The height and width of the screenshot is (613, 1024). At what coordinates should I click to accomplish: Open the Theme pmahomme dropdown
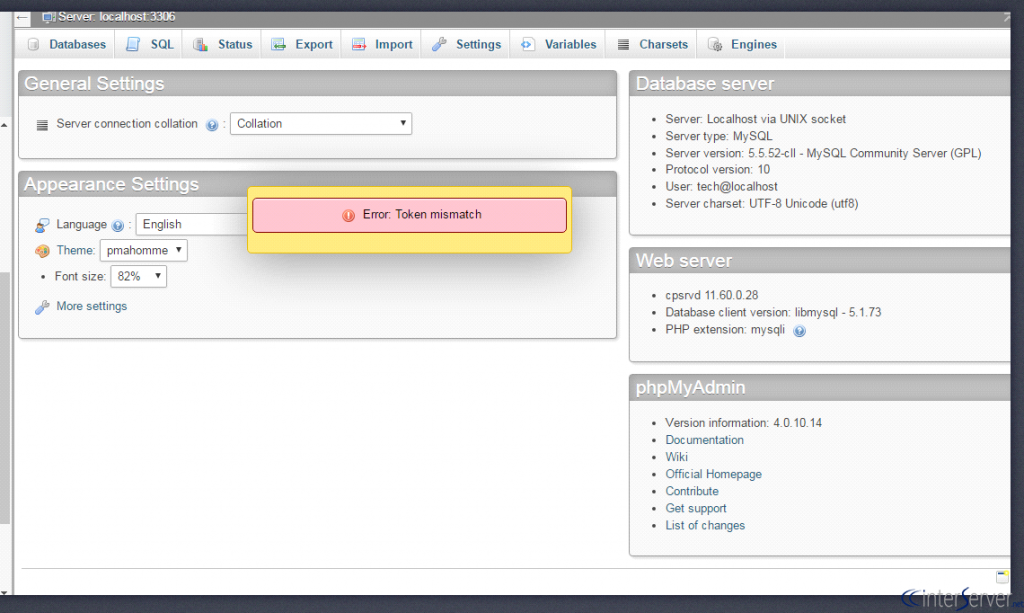(x=144, y=250)
